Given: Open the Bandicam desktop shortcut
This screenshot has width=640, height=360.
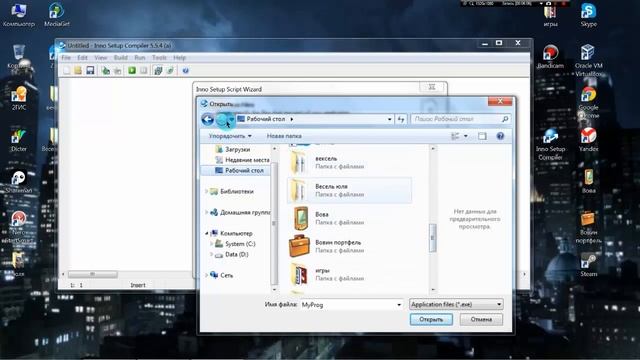Looking at the screenshot, I should click(x=550, y=57).
